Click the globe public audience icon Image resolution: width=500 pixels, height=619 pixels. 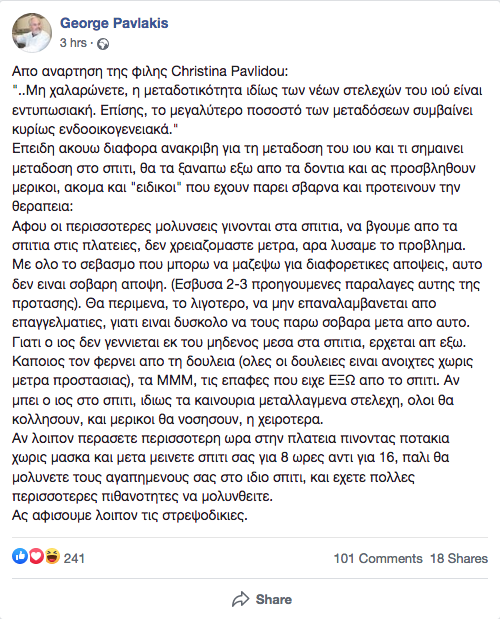[x=103, y=44]
